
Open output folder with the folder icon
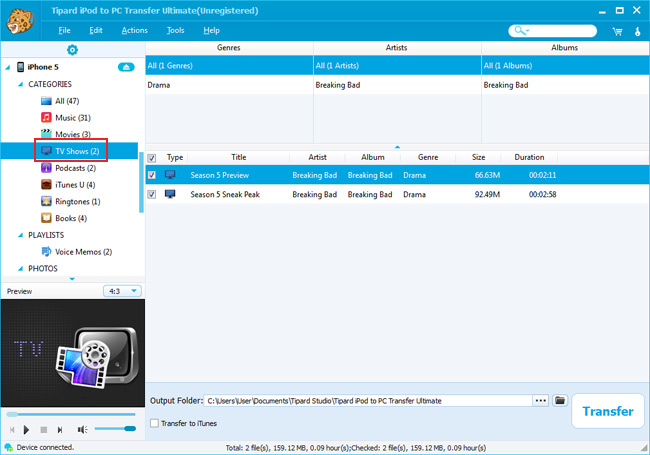(560, 400)
